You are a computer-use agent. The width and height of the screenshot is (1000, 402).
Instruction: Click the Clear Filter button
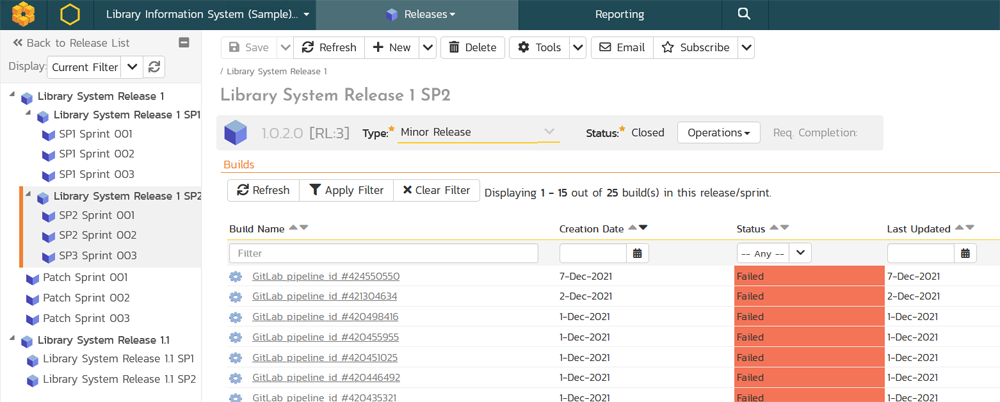coord(436,190)
